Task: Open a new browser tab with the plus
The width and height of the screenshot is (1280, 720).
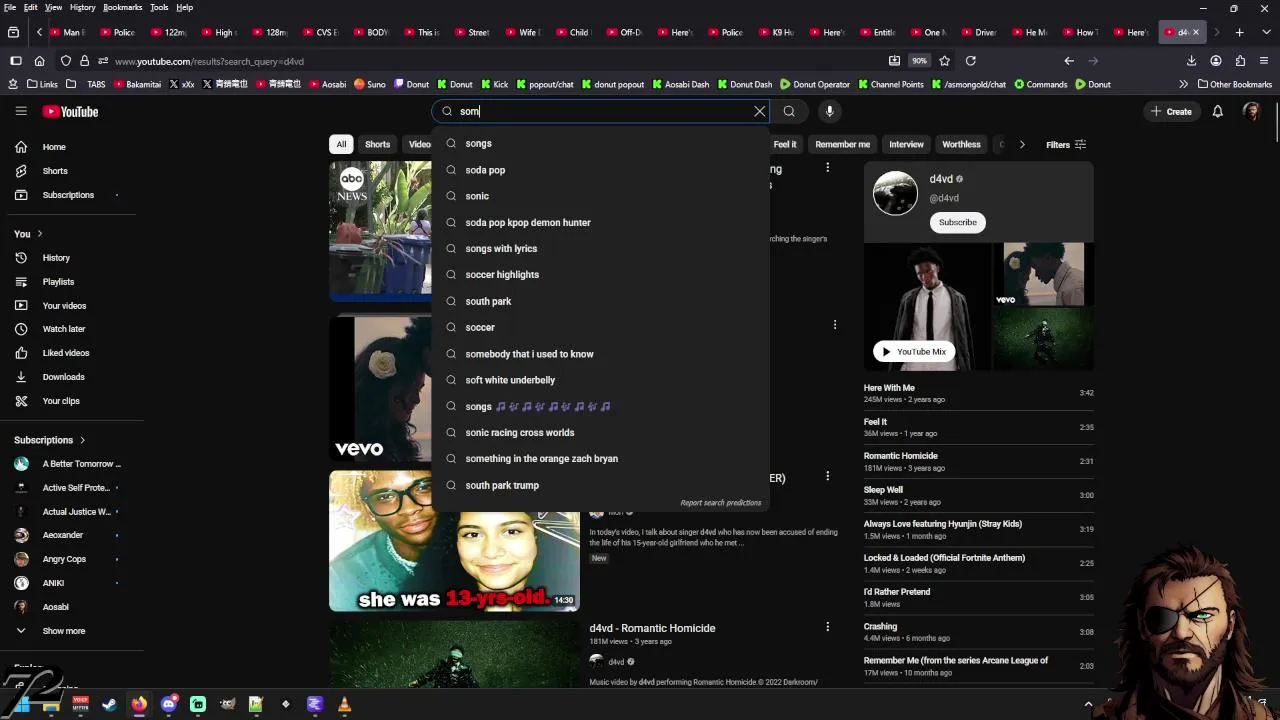Action: coord(1239,32)
